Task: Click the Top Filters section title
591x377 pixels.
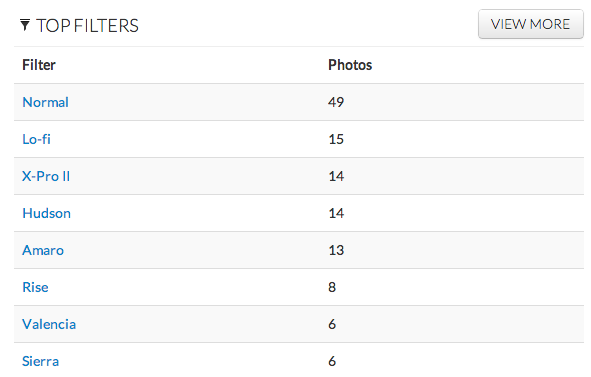Action: (87, 26)
